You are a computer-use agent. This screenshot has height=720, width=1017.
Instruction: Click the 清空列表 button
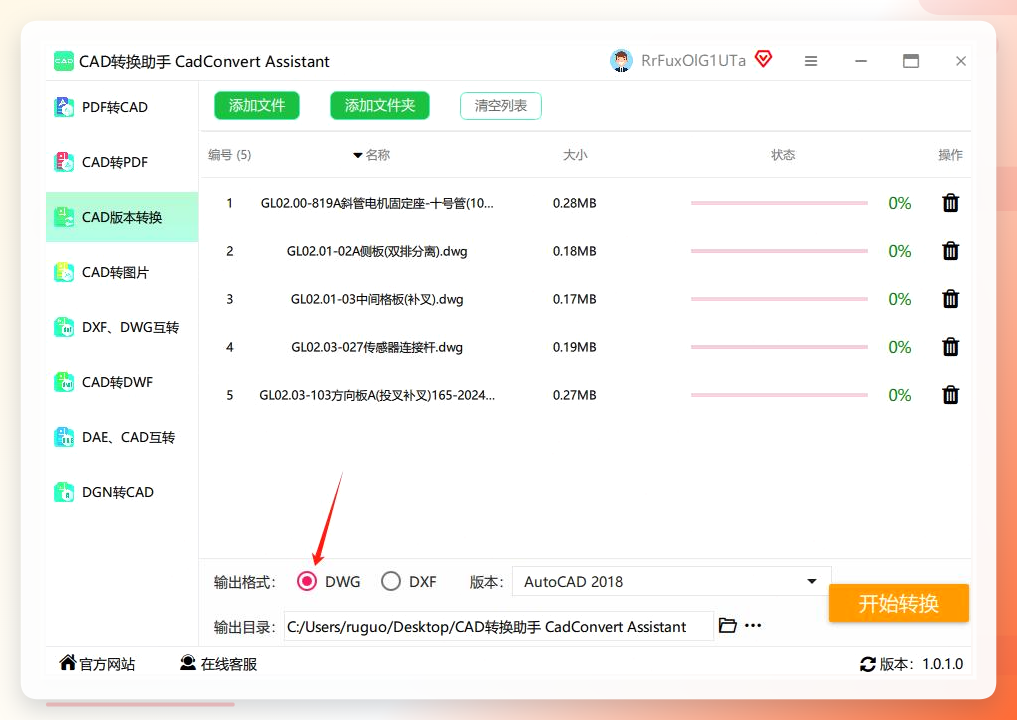pos(501,106)
